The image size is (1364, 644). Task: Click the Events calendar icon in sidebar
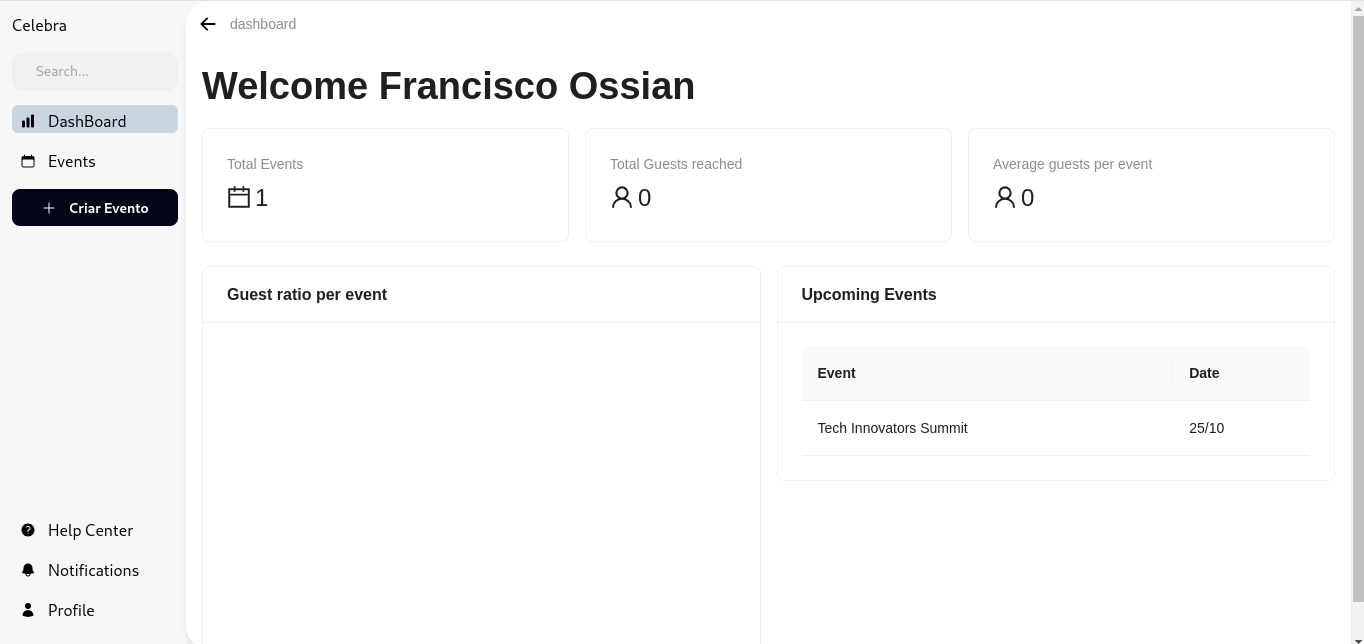(28, 161)
